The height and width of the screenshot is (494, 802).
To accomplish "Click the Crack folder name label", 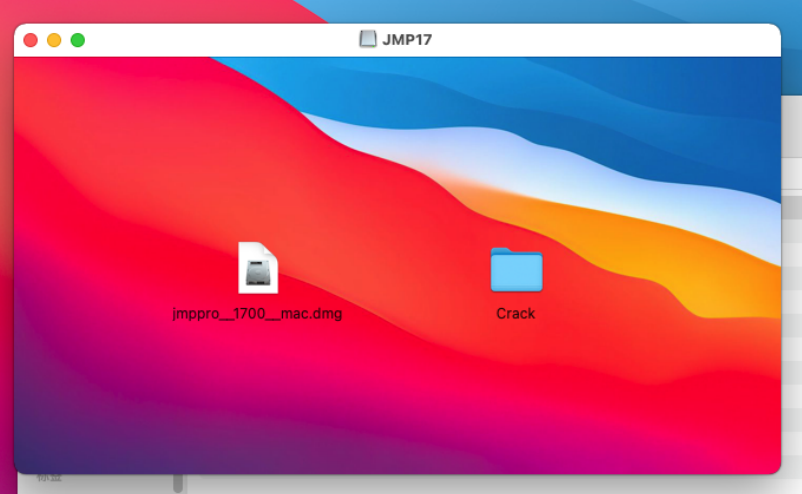I will tap(516, 313).
